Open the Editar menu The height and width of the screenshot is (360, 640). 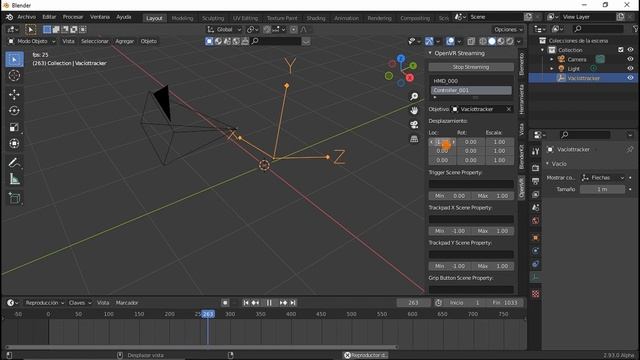pos(49,17)
